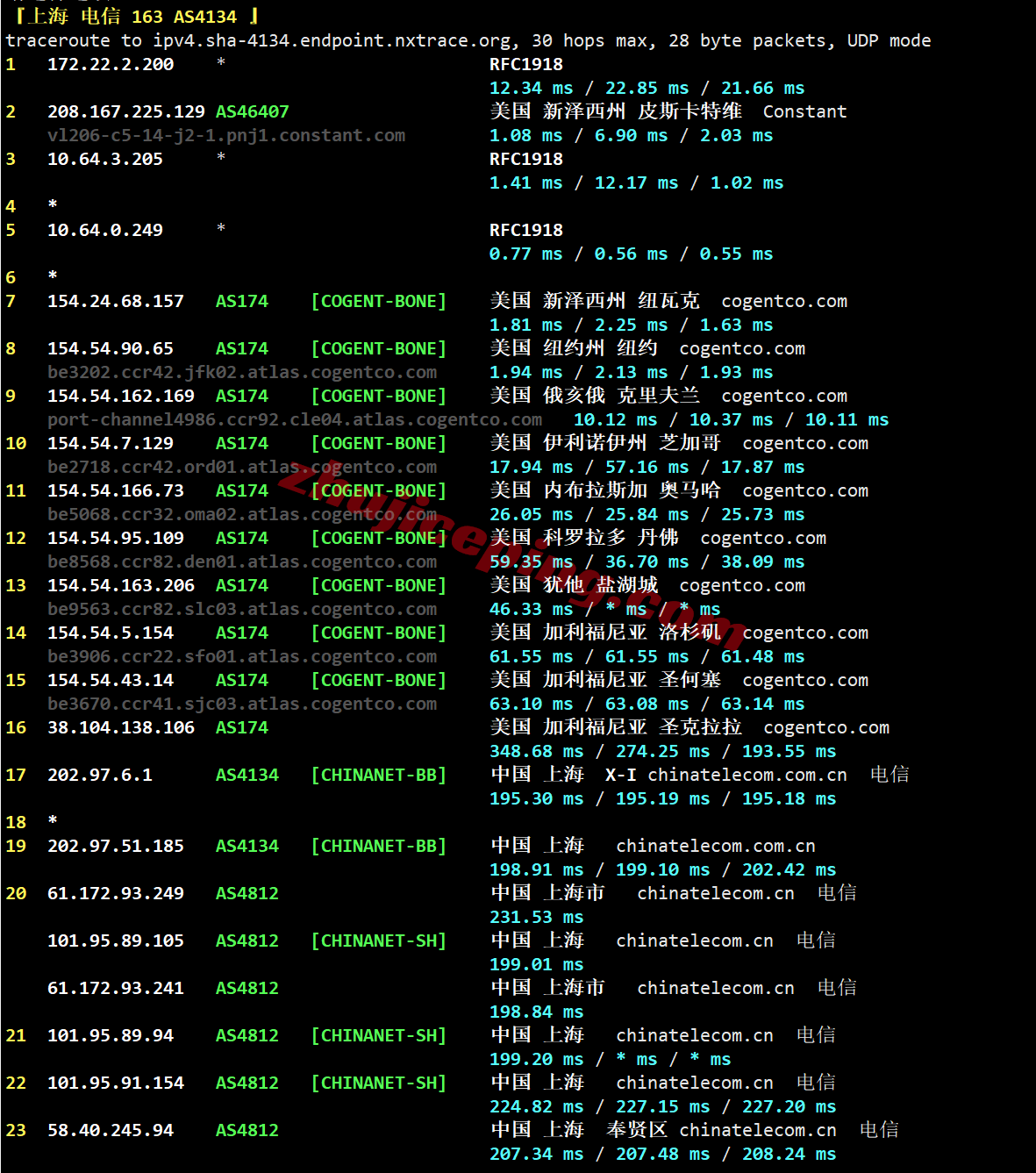
Task: Click hostname be3202.ccr42.jfk02.atlas.cogentco.com
Action: (x=242, y=372)
